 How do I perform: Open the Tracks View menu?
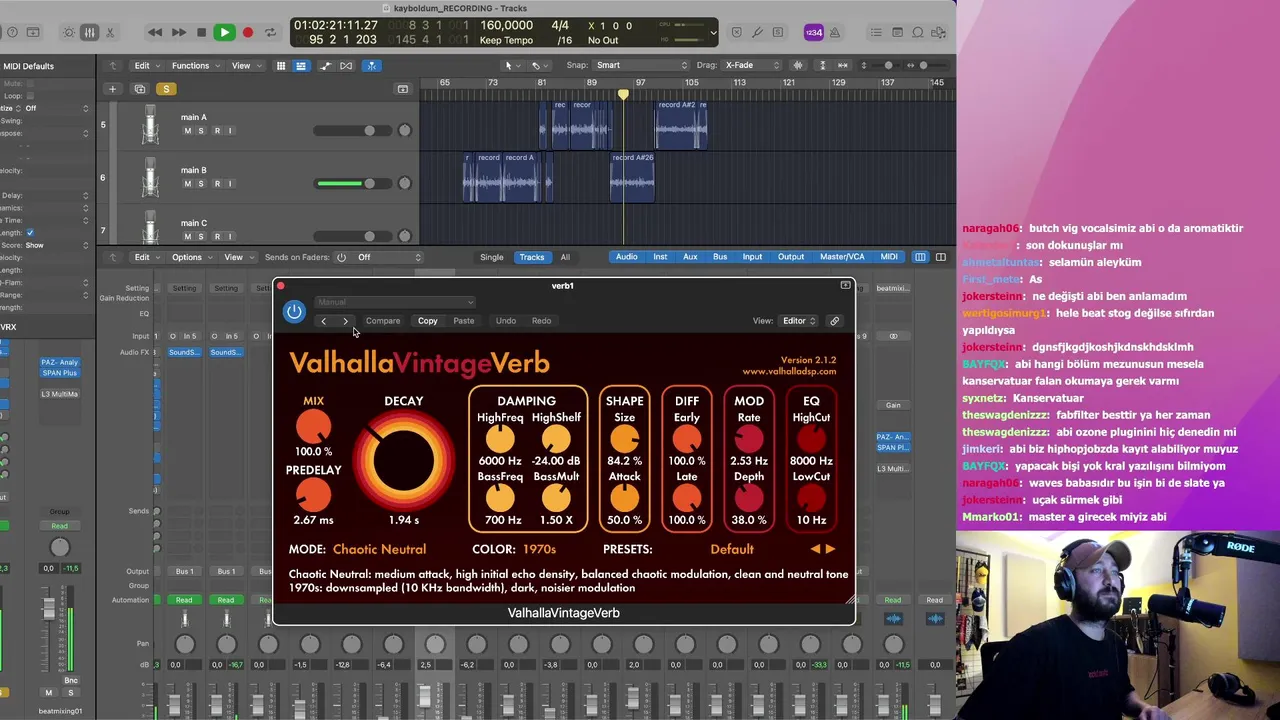(x=245, y=66)
